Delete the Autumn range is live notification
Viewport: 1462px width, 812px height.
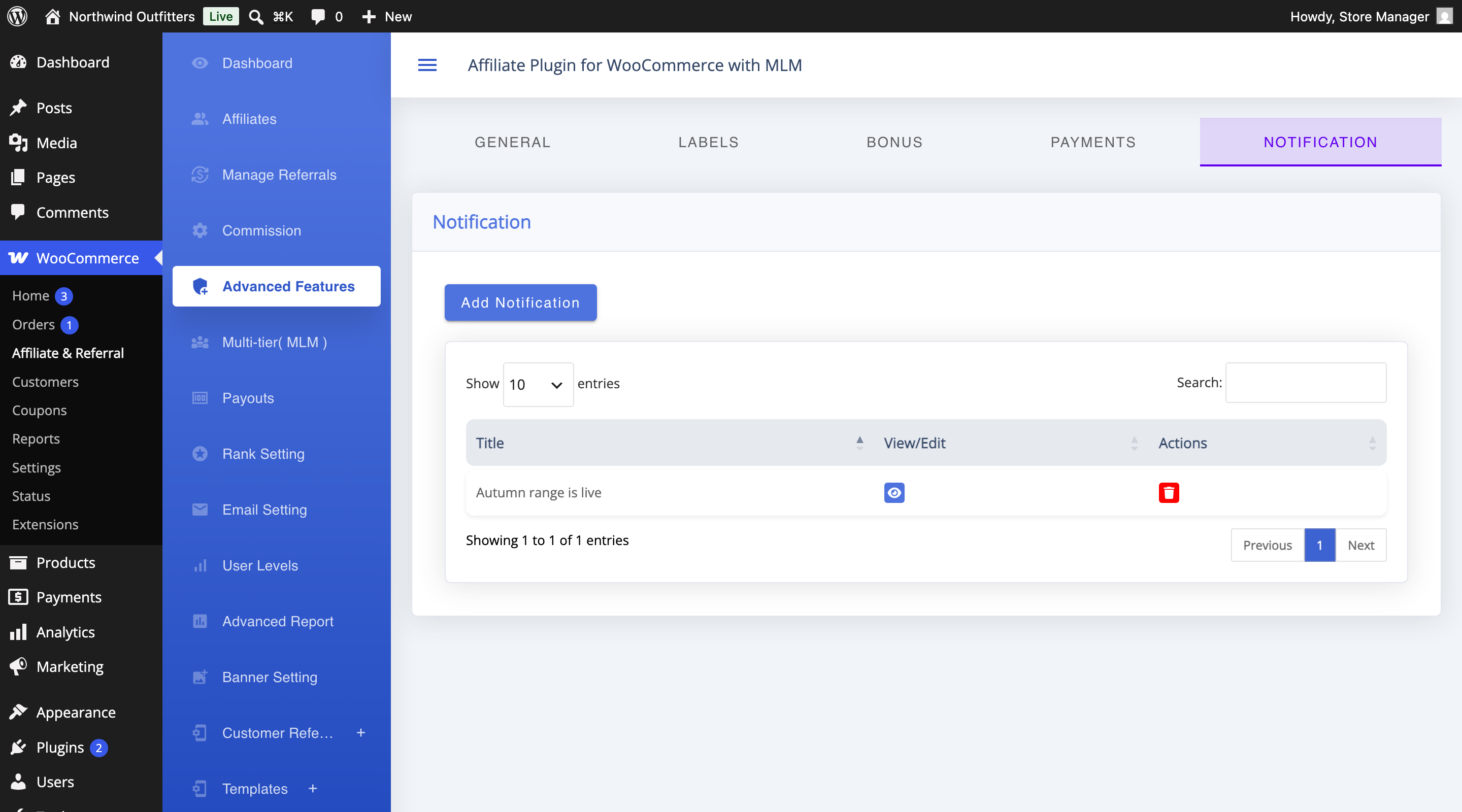click(x=1169, y=493)
